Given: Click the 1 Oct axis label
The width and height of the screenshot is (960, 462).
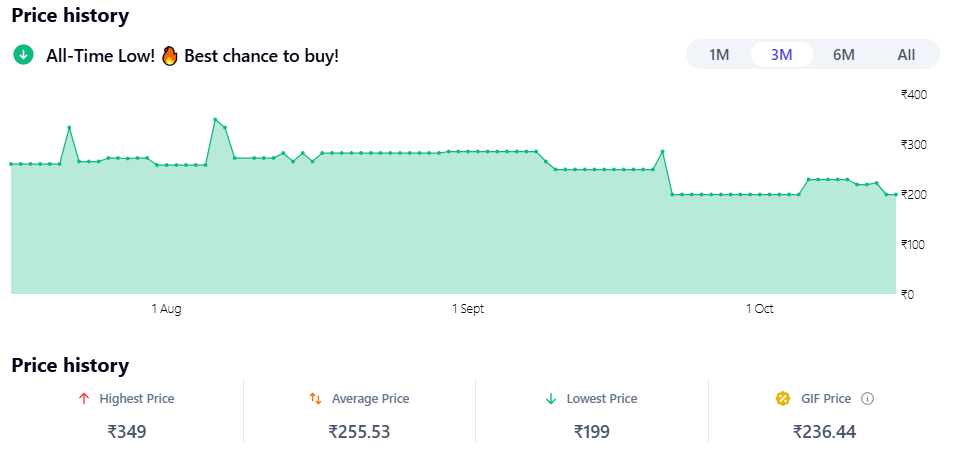Looking at the screenshot, I should point(760,309).
